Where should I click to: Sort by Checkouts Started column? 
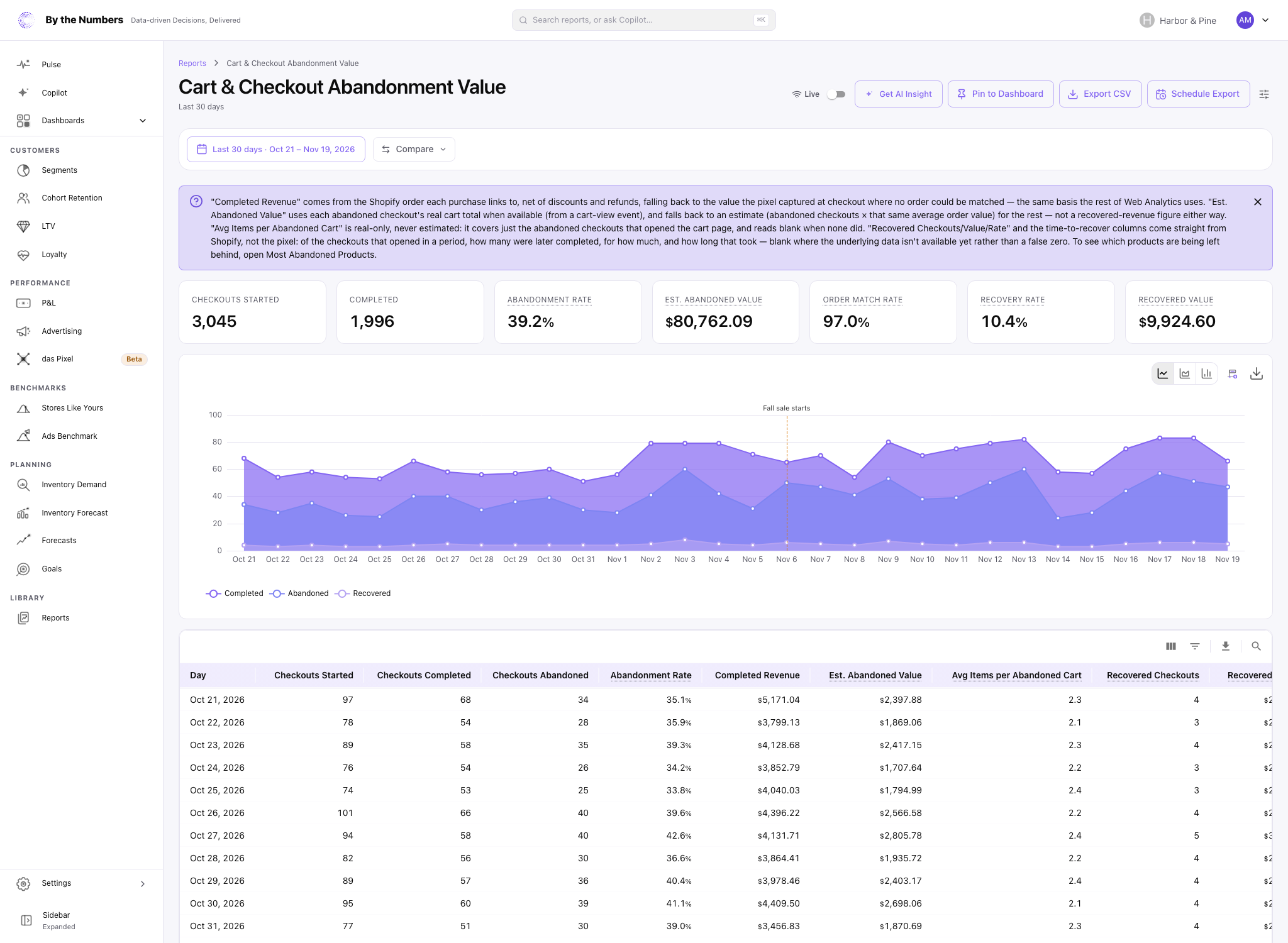click(314, 675)
